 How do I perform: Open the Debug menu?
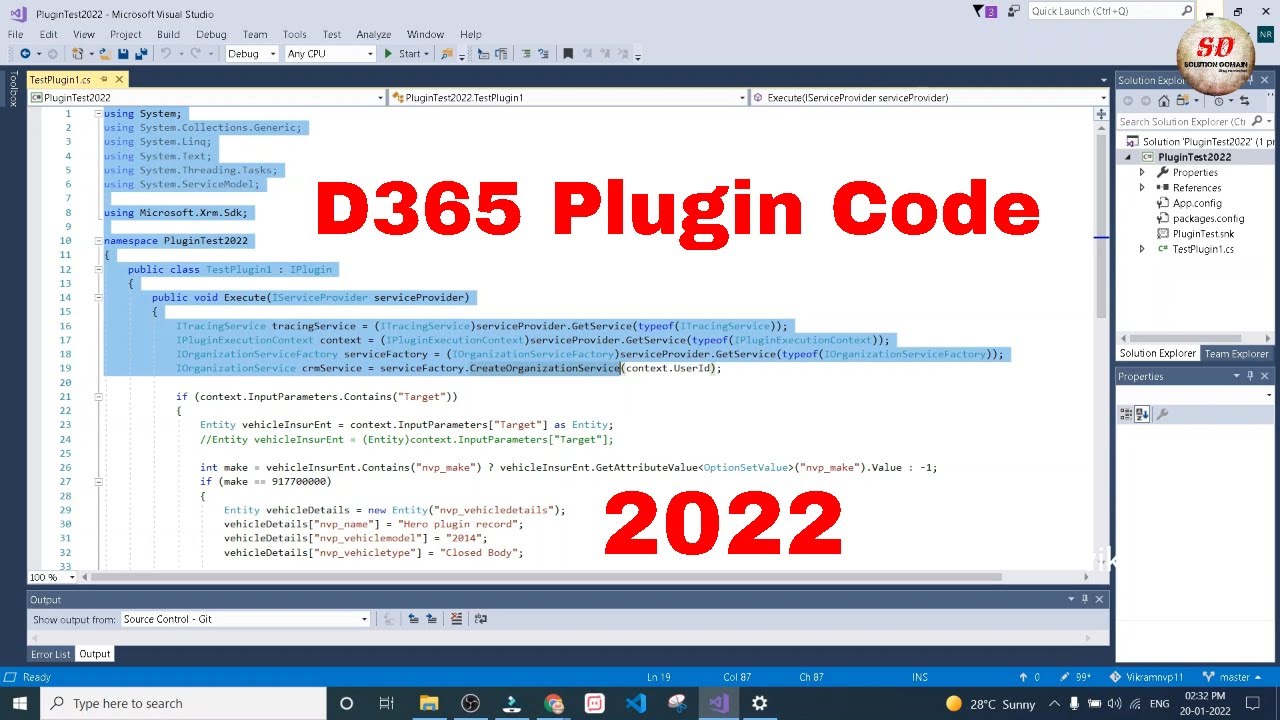click(211, 34)
